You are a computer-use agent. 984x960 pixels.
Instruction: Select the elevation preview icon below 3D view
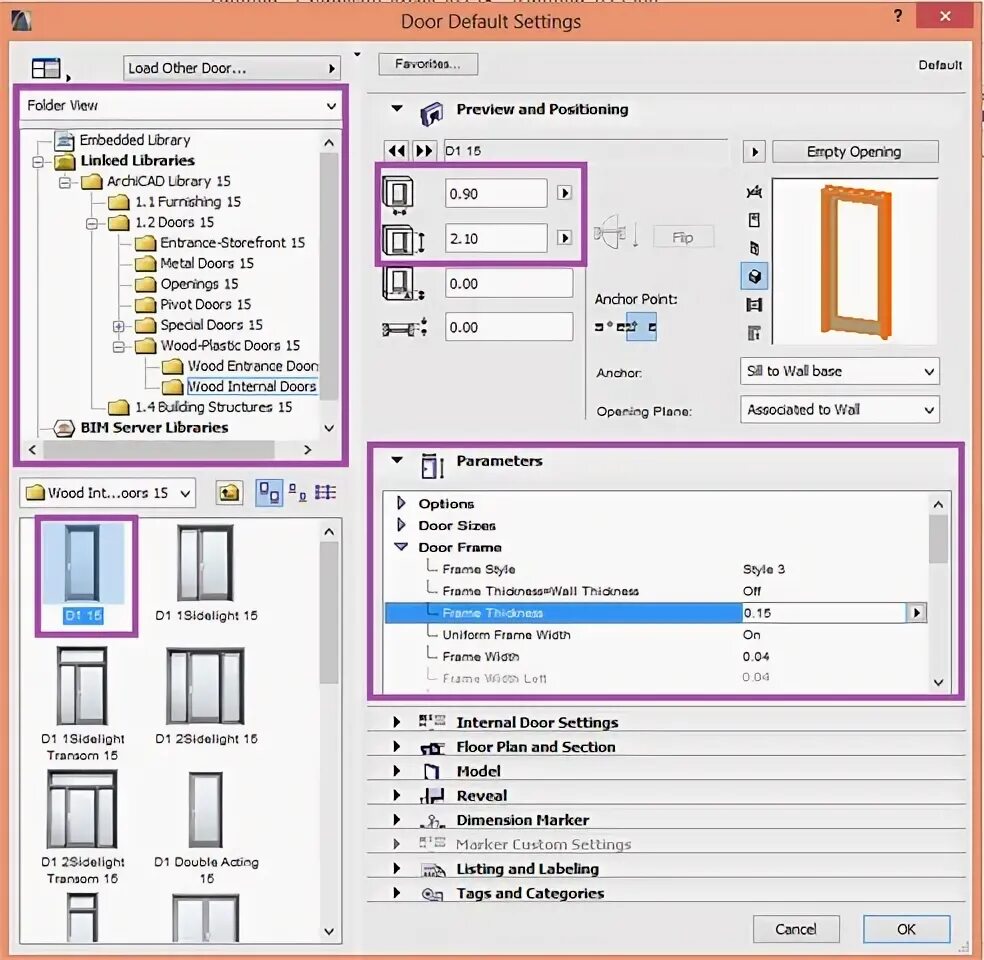pyautogui.click(x=754, y=305)
